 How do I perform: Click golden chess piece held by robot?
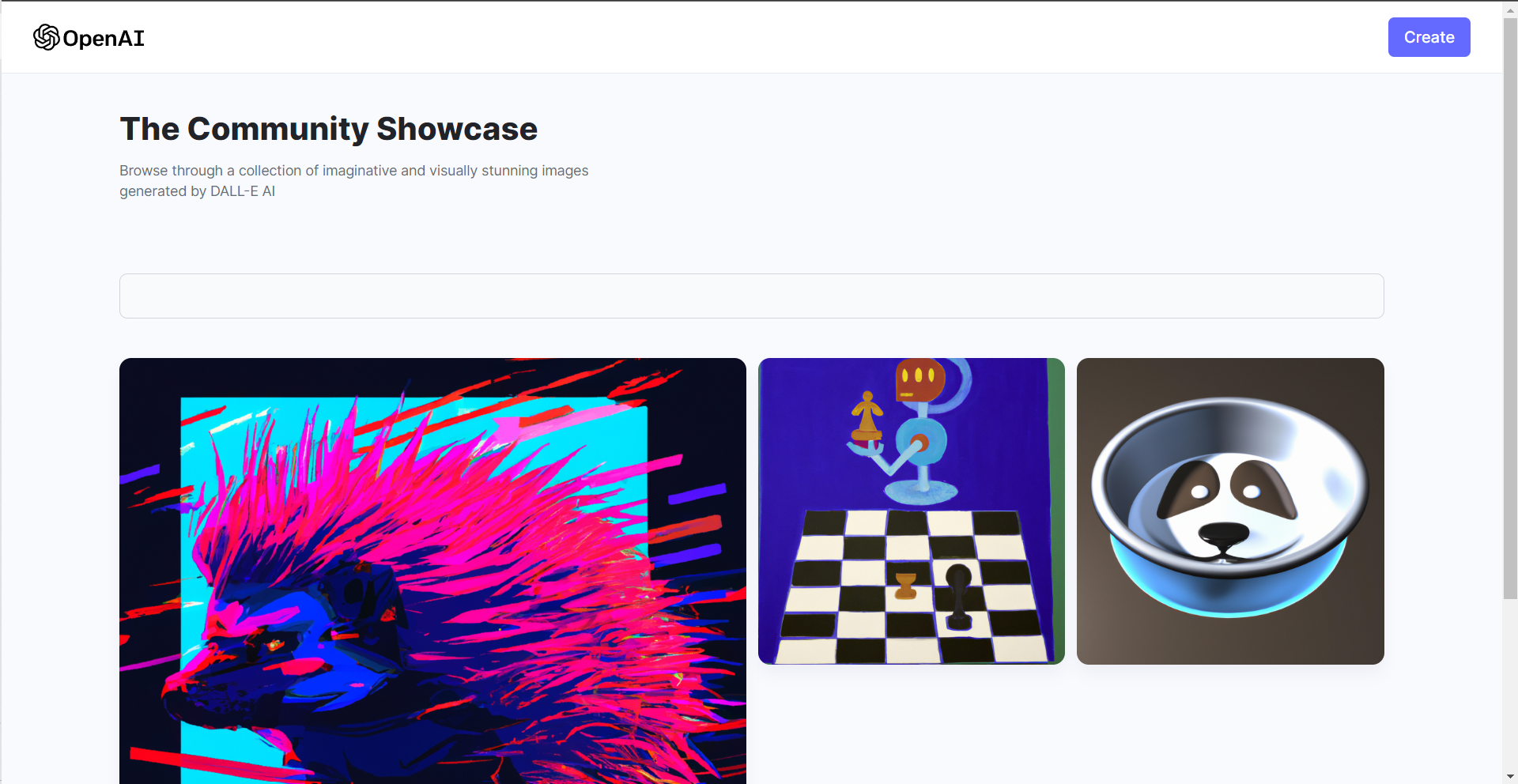coord(867,416)
